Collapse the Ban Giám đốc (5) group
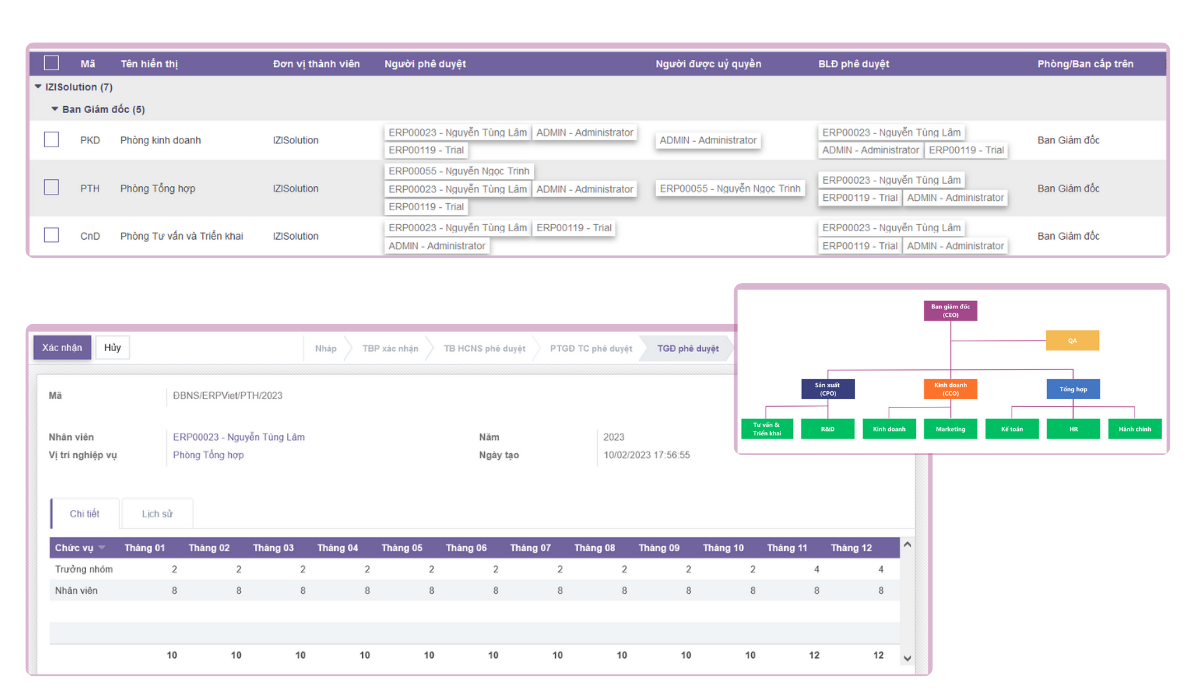The height and width of the screenshot is (691, 1200). point(55,109)
